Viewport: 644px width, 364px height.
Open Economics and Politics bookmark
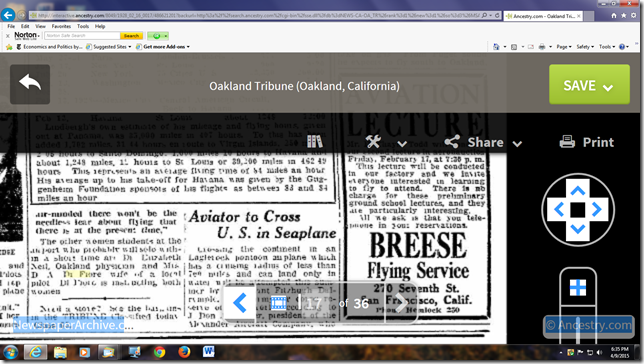click(x=49, y=47)
